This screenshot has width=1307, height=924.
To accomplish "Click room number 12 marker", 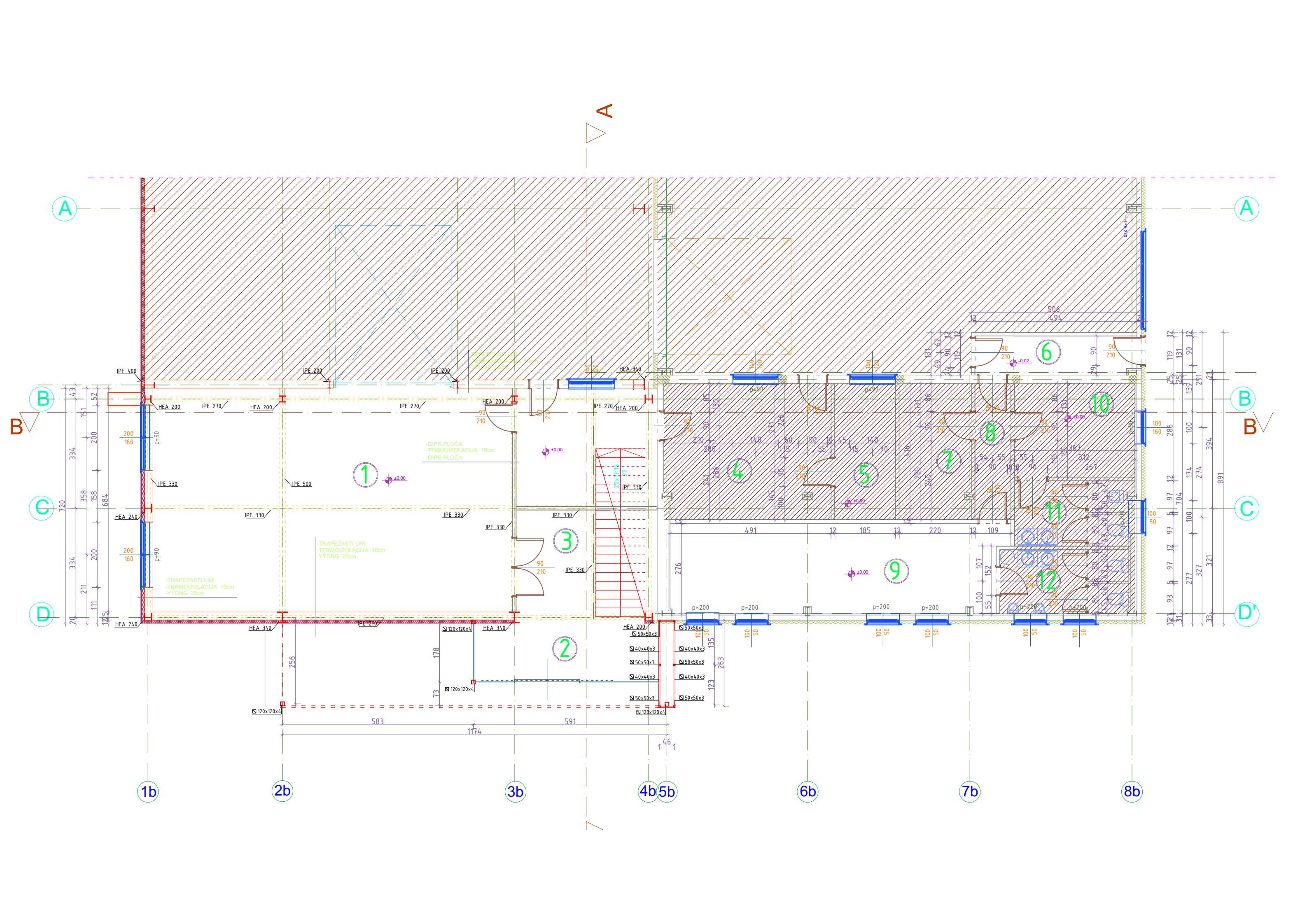I will (x=1048, y=581).
